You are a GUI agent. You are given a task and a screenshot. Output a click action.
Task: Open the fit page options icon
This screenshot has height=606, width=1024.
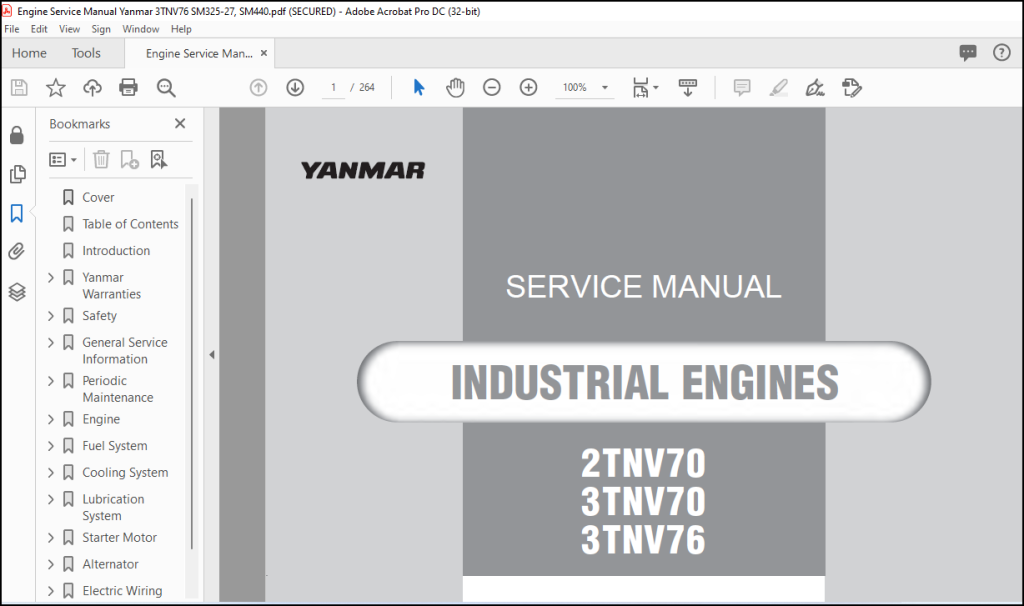click(x=641, y=88)
